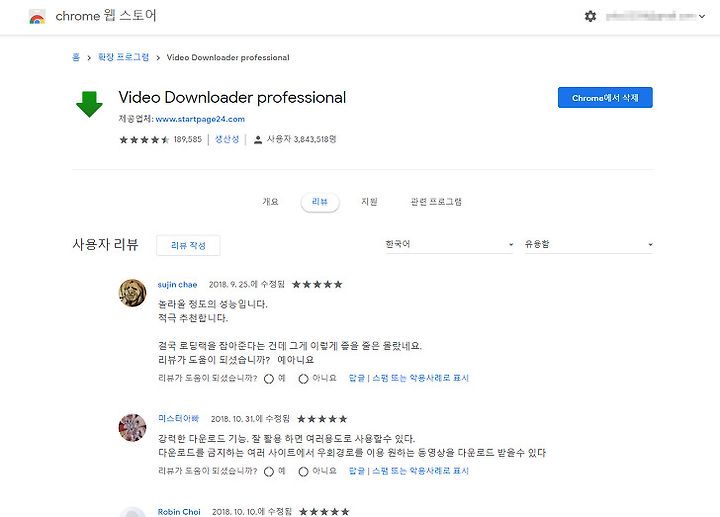The image size is (720, 517).
Task: Click the user count person icon
Action: [x=258, y=140]
